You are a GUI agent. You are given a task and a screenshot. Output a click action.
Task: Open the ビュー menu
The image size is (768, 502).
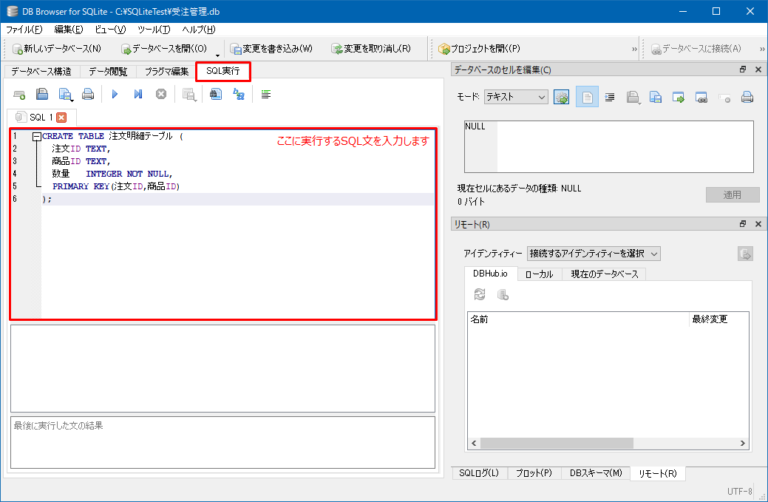tap(110, 29)
